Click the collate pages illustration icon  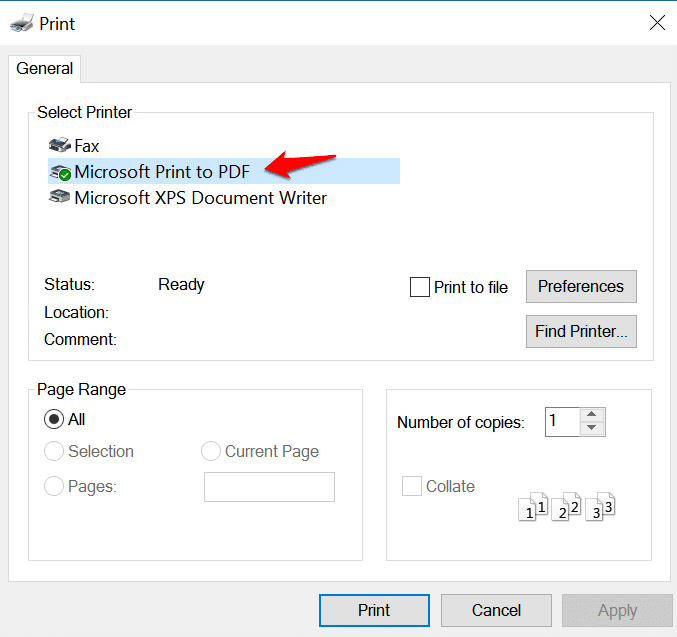566,507
